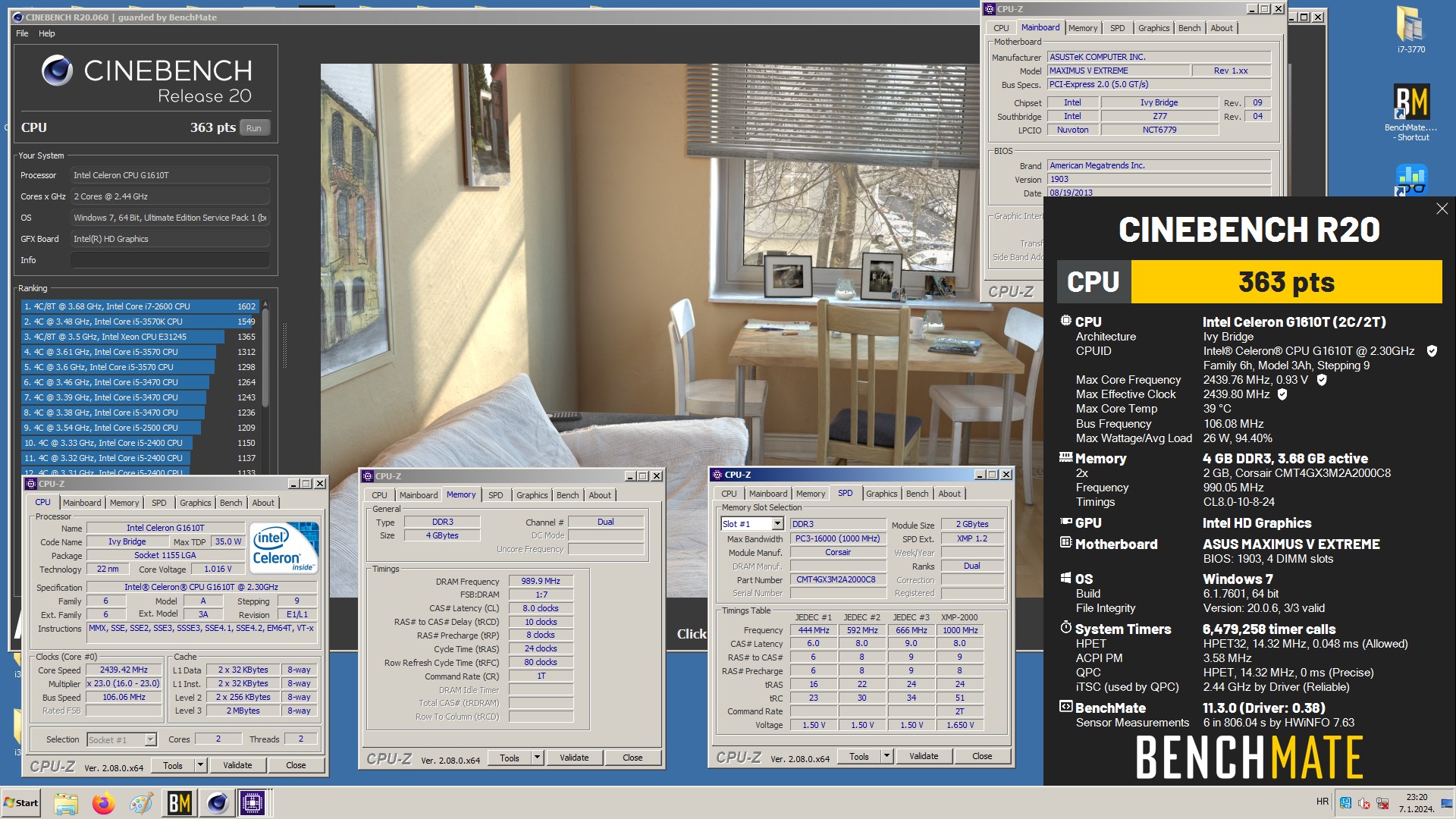1456x819 pixels.
Task: Click the Cinebench sphere logo
Action: [57, 71]
